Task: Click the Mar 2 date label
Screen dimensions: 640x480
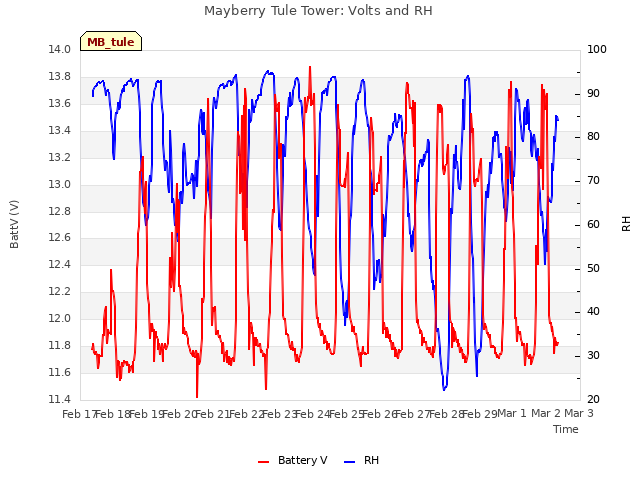Action: tap(546, 413)
